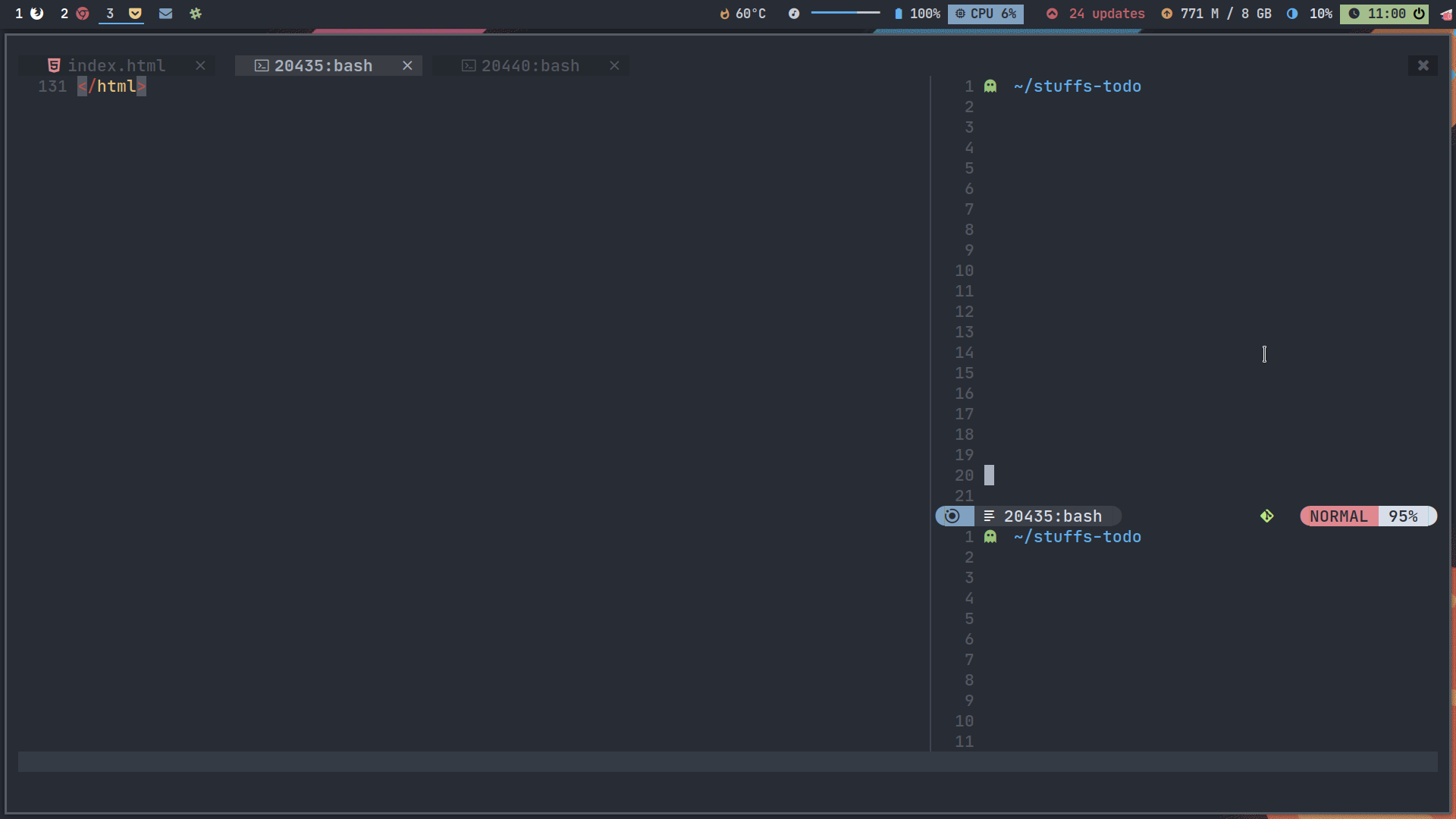Screen dimensions: 1456x819
Task: Click the battery indicator showing 100%
Action: (x=916, y=14)
